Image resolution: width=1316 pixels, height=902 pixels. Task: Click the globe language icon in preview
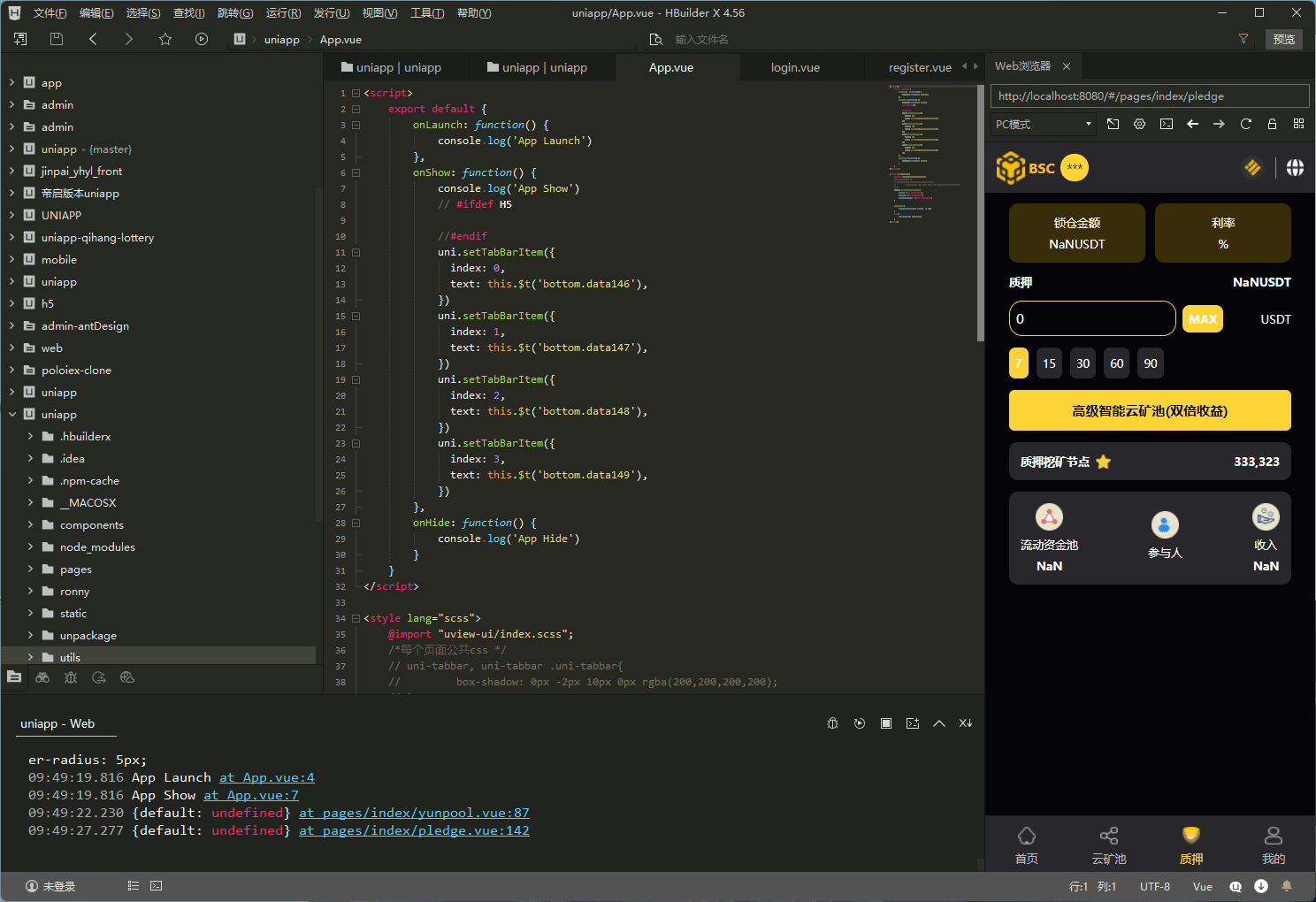[x=1295, y=168]
